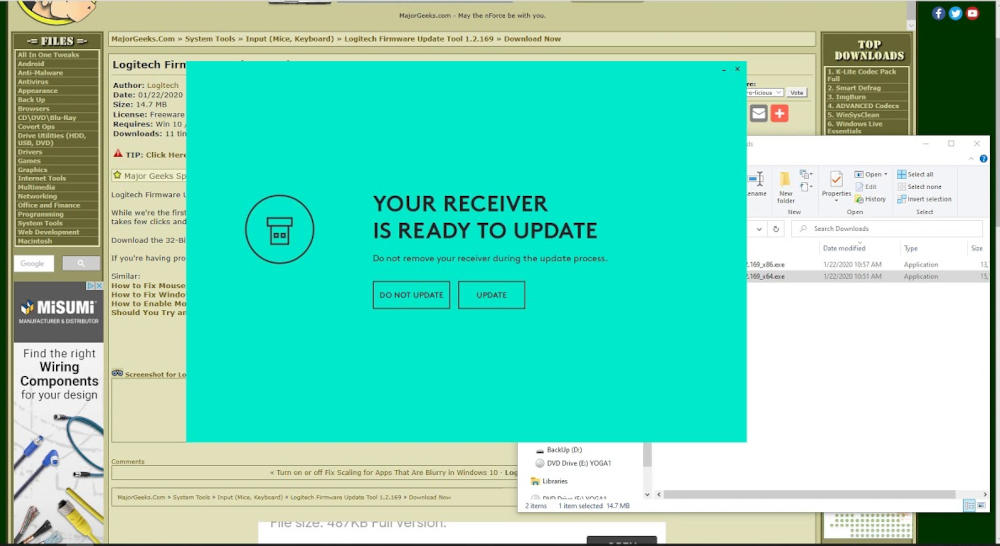Image resolution: width=1000 pixels, height=546 pixels.
Task: Click the Vote button
Action: click(797, 92)
